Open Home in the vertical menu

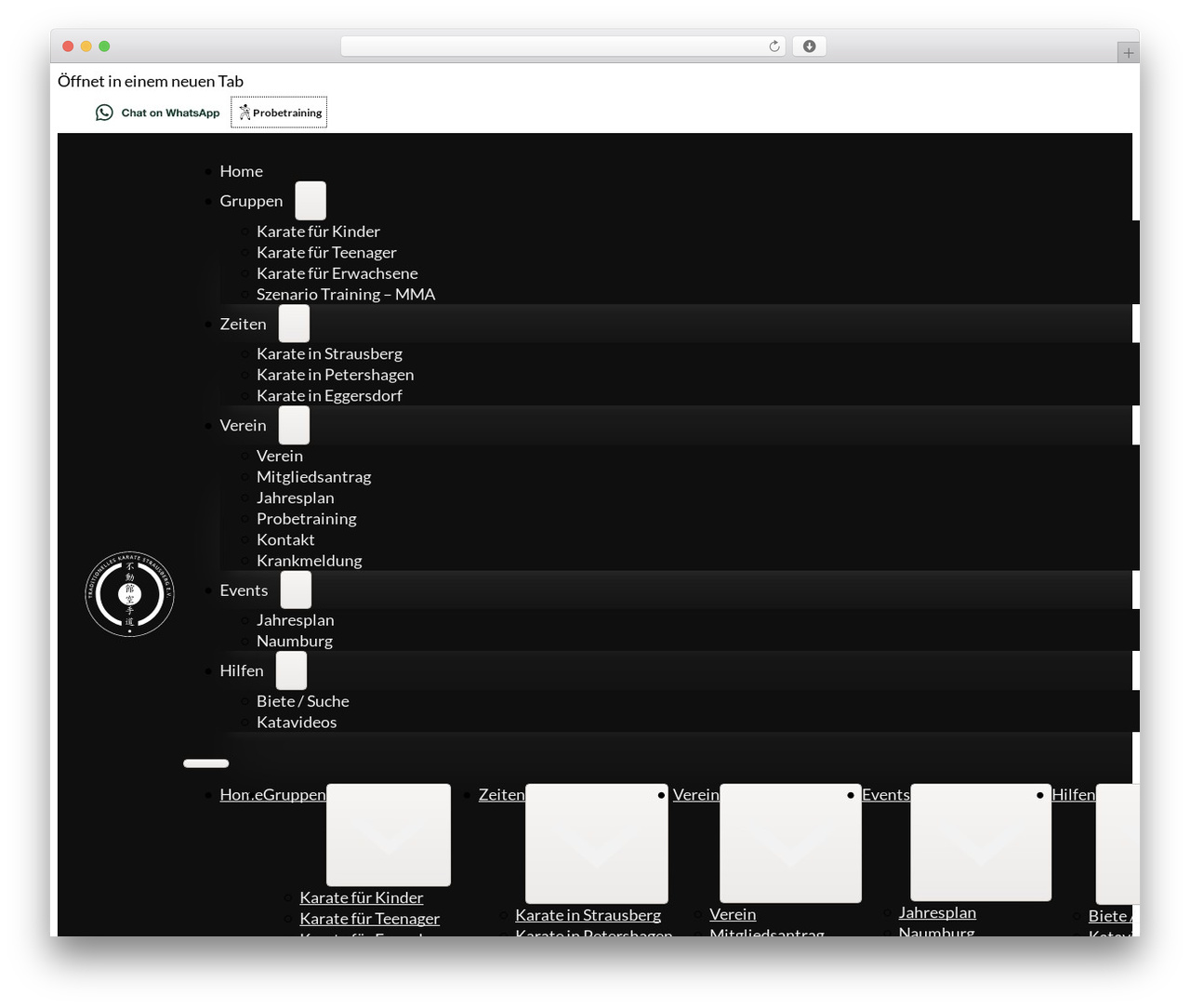tap(242, 171)
